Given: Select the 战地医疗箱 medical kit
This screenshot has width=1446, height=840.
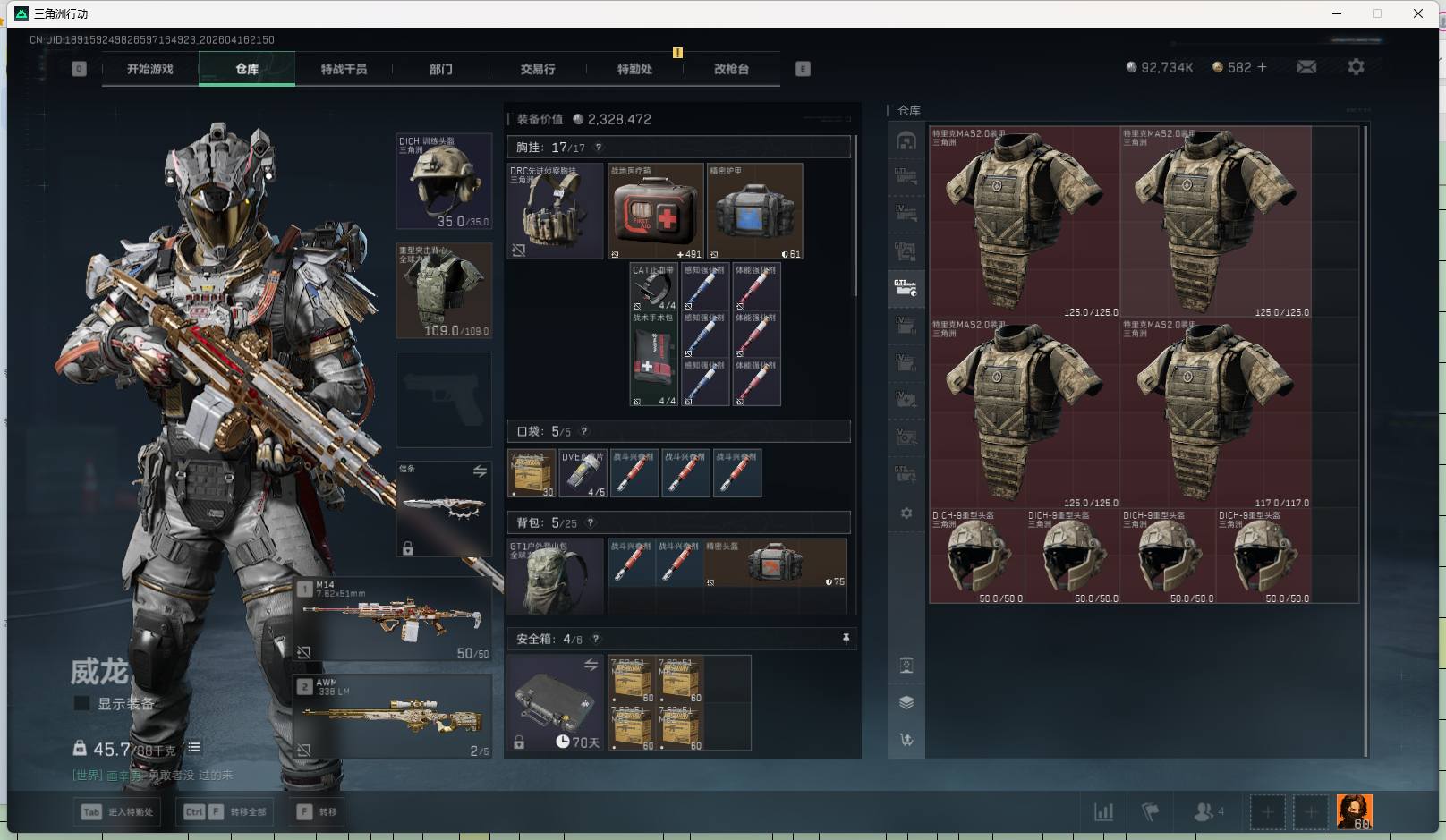Looking at the screenshot, I should click(656, 211).
